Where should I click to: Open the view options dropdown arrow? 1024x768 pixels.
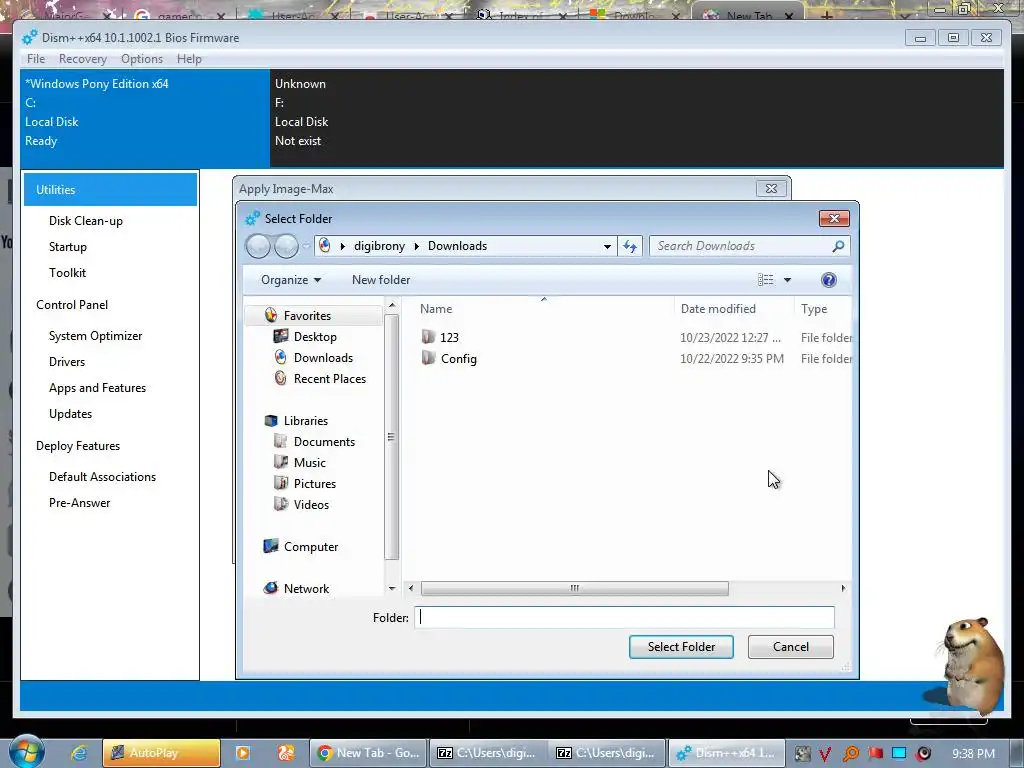[788, 280]
